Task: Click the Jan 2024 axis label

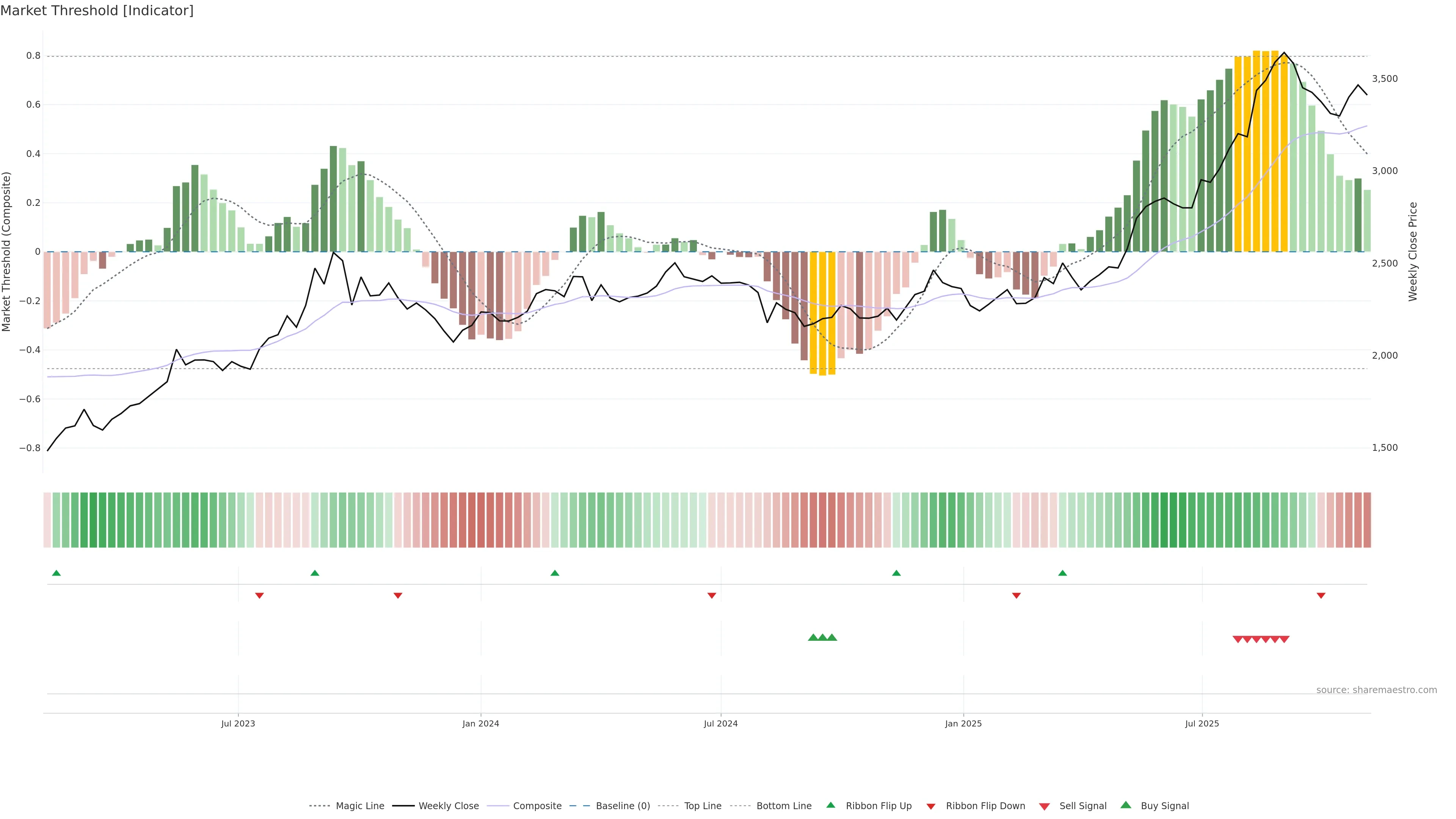Action: pyautogui.click(x=480, y=723)
